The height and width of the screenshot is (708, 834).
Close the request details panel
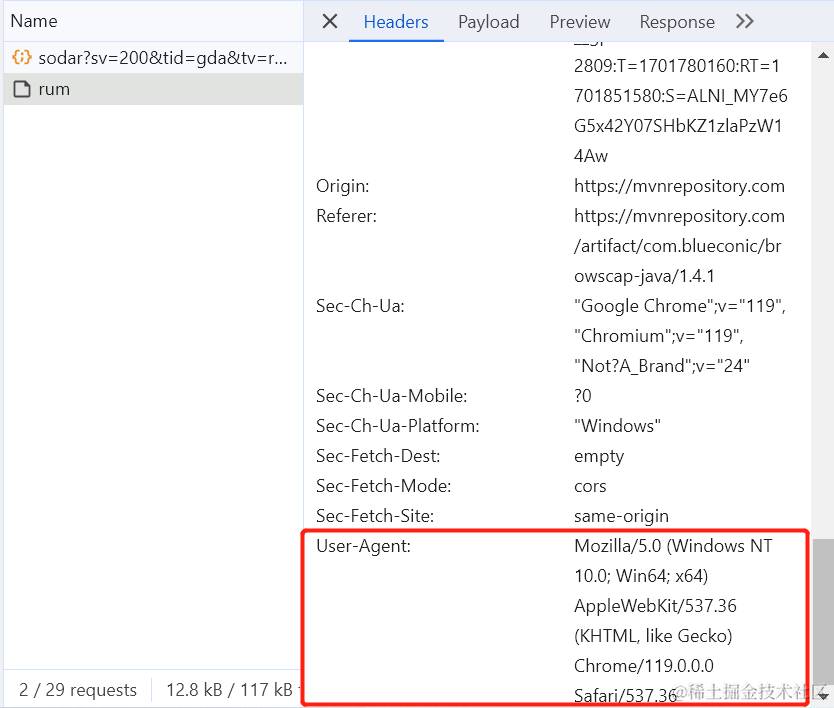click(330, 21)
